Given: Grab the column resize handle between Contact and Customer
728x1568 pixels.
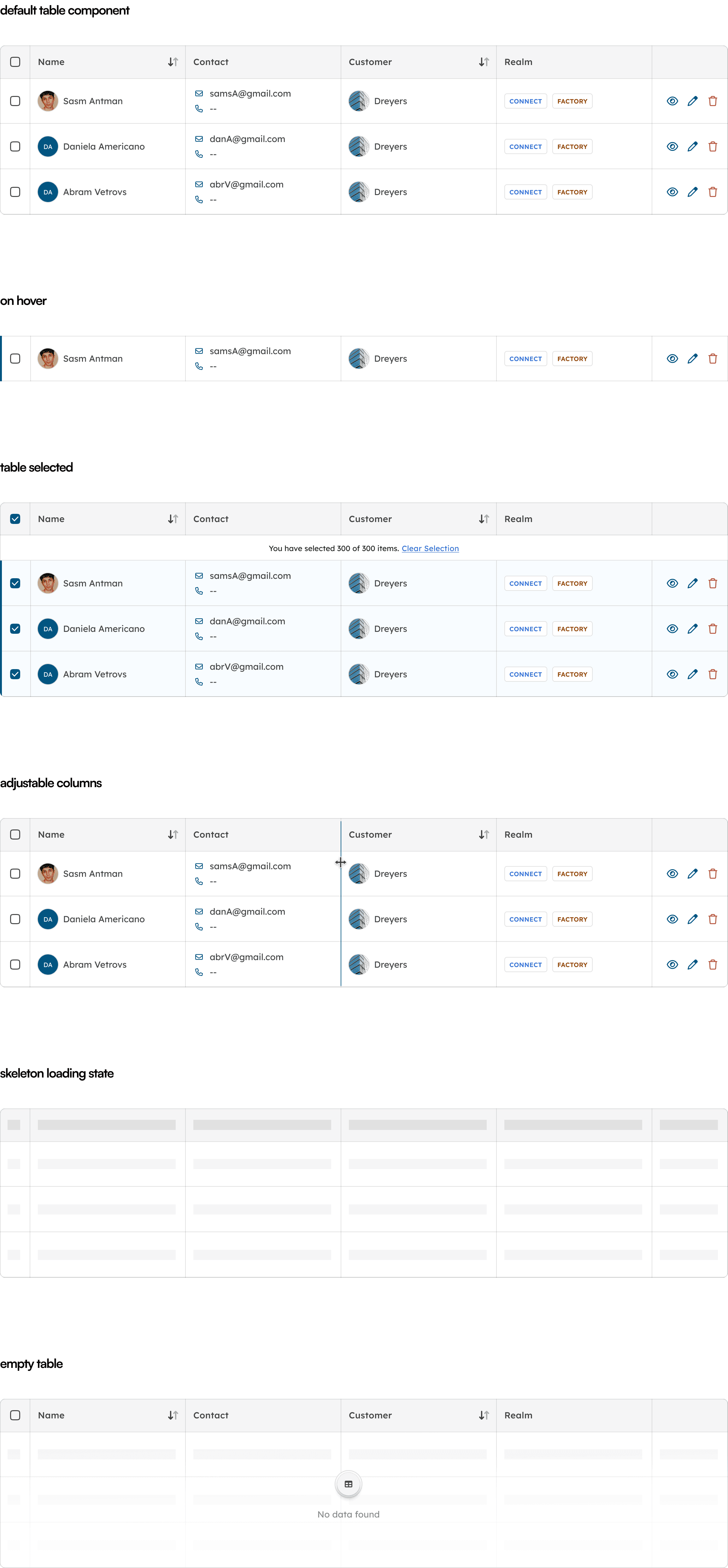Looking at the screenshot, I should tap(341, 862).
